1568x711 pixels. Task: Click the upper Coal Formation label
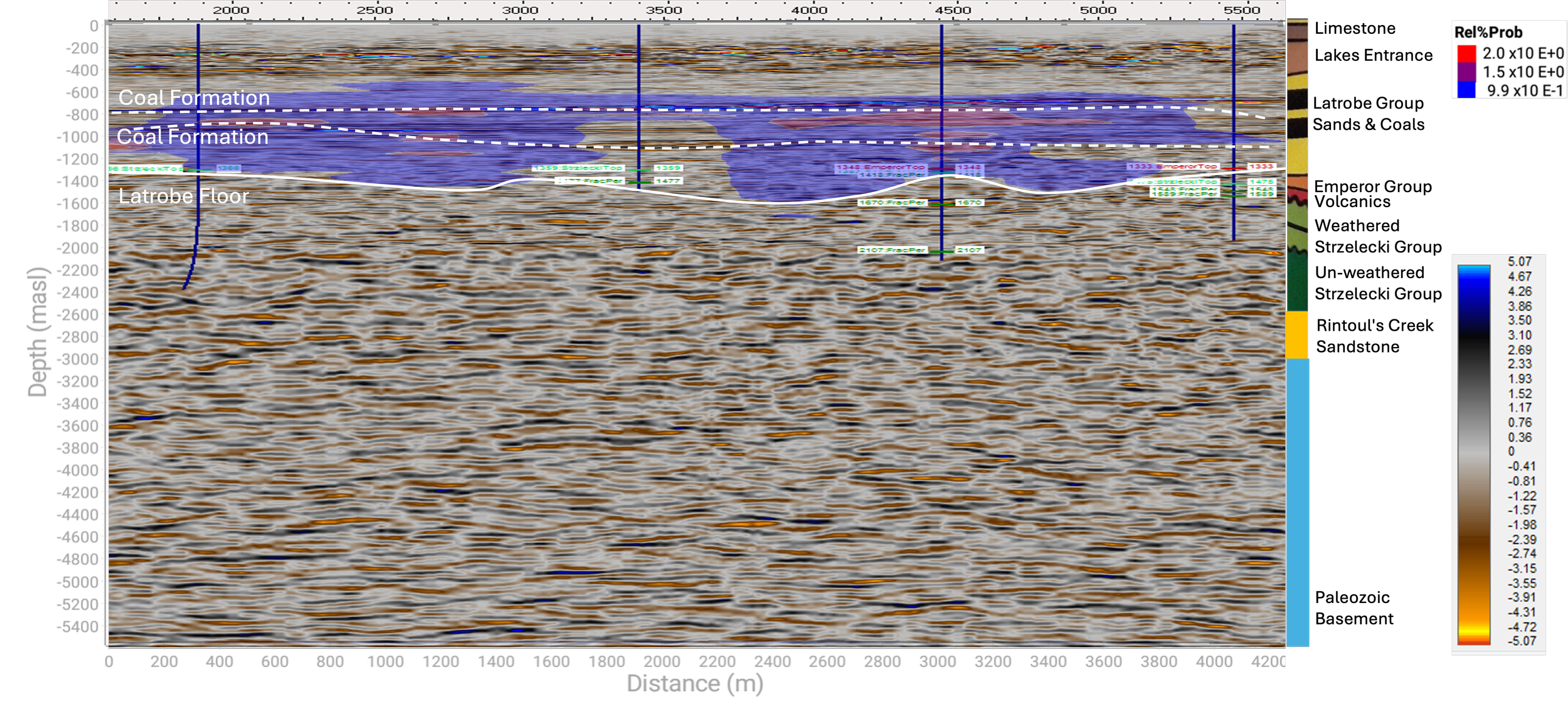click(x=194, y=98)
